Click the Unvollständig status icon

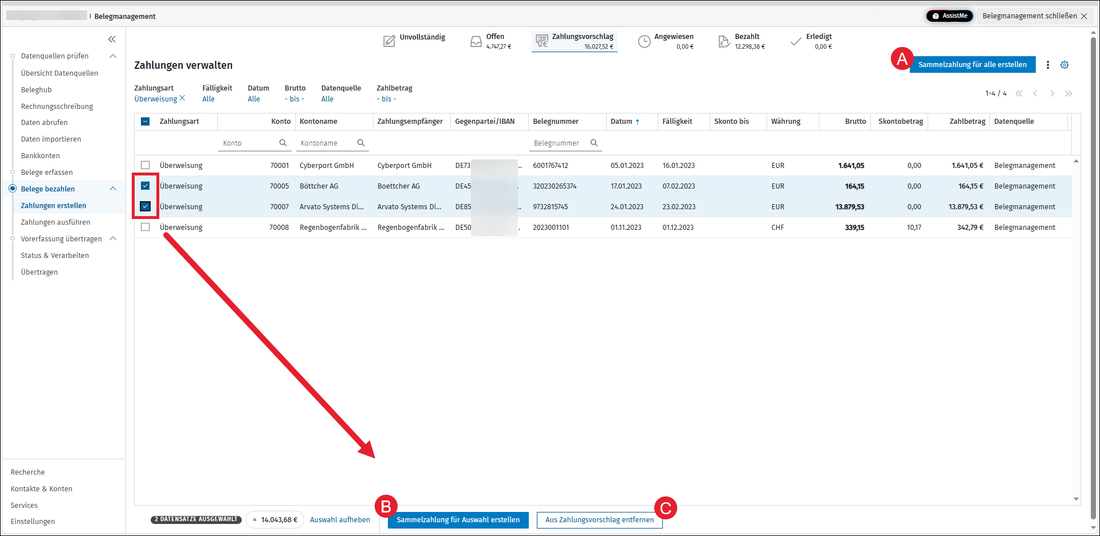389,41
